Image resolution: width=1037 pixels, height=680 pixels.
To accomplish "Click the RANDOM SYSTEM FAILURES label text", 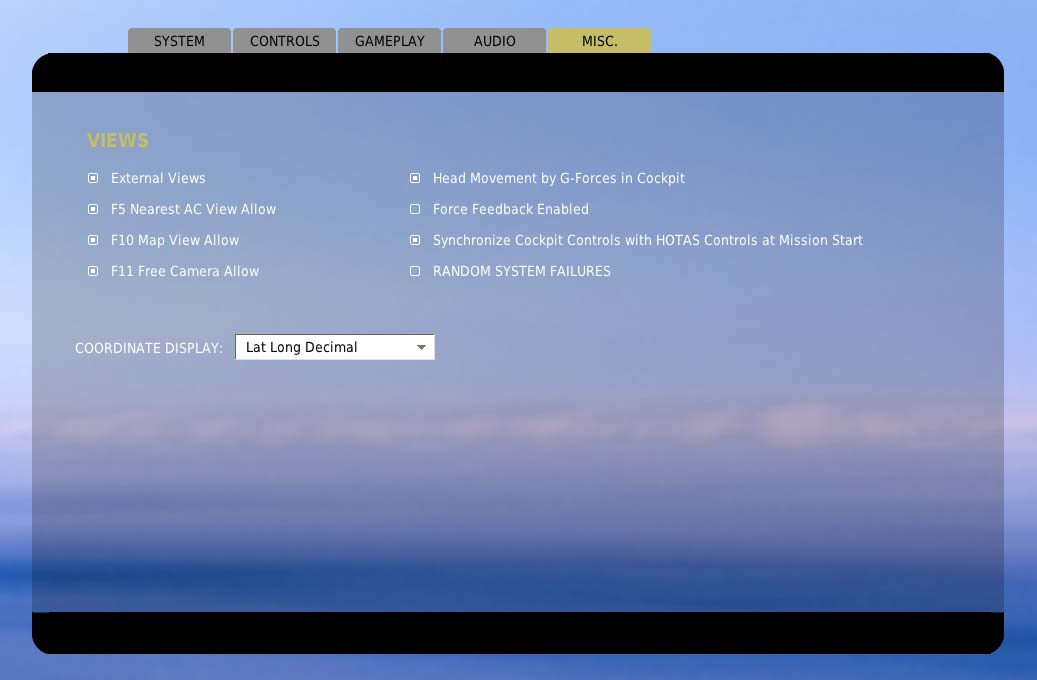I will pyautogui.click(x=522, y=271).
